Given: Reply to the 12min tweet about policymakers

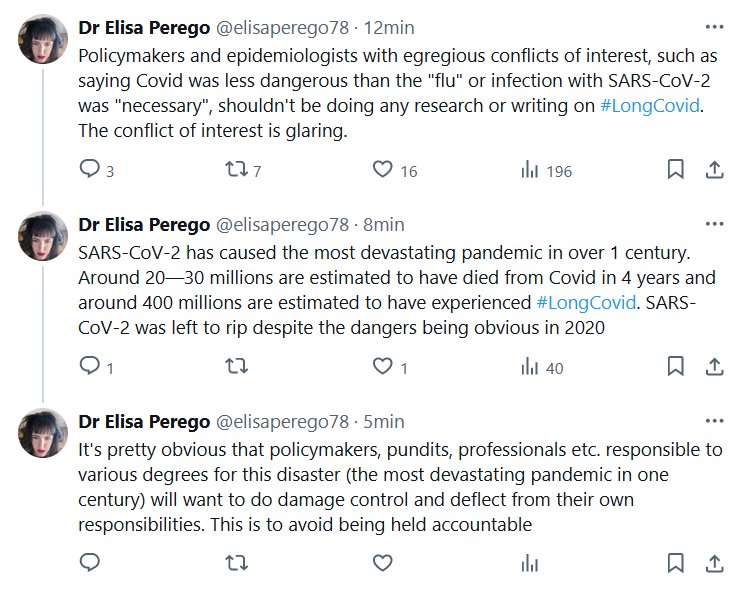Looking at the screenshot, I should [90, 170].
